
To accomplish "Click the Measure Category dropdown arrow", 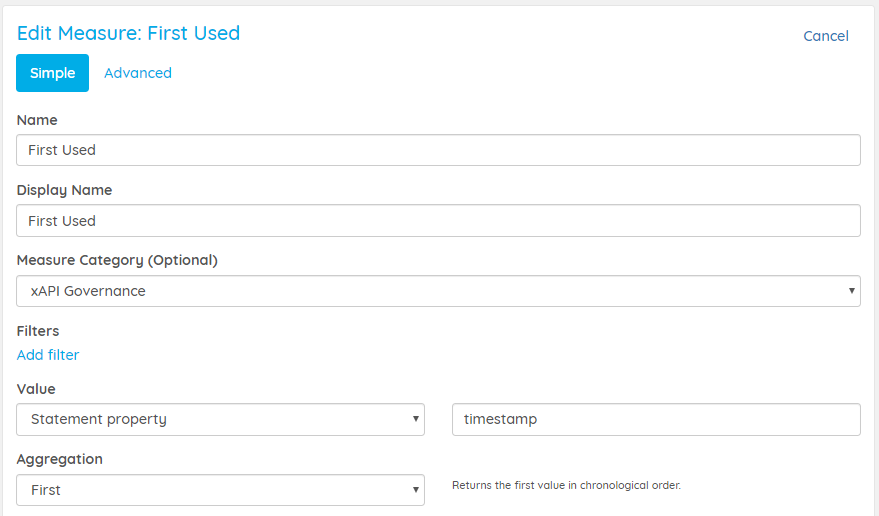I will click(x=852, y=291).
